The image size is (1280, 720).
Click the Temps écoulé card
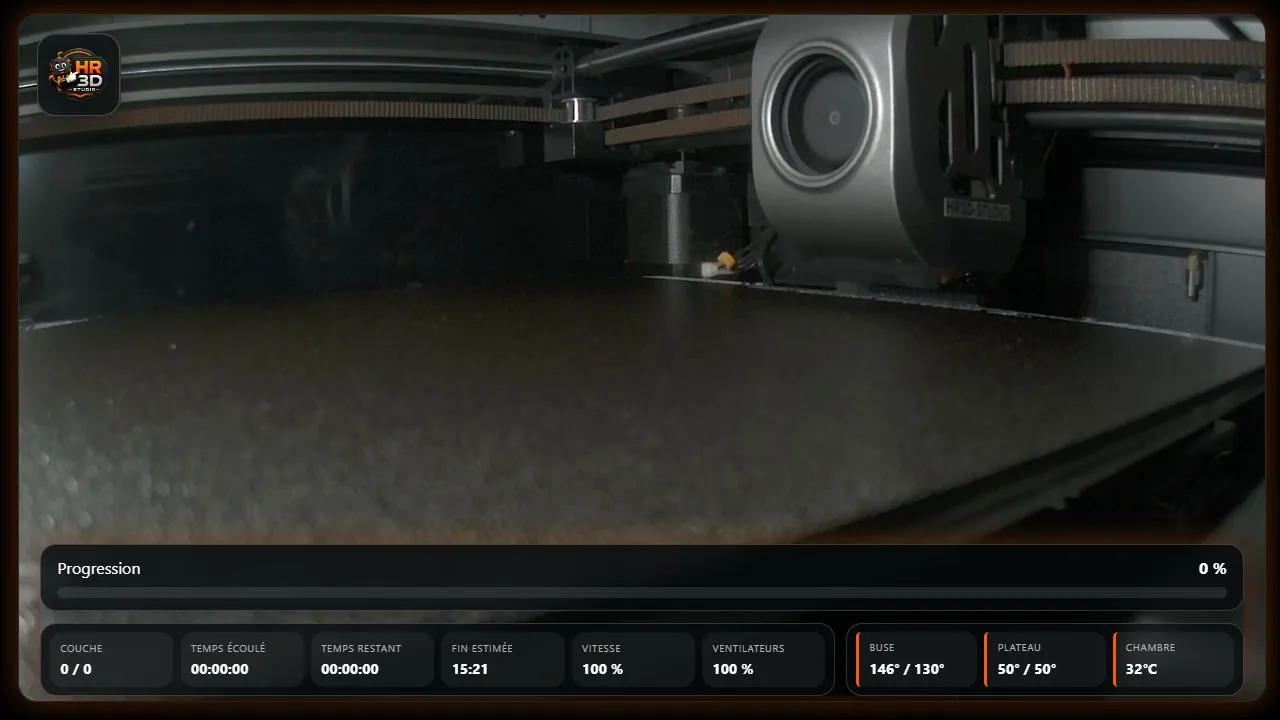(242, 660)
